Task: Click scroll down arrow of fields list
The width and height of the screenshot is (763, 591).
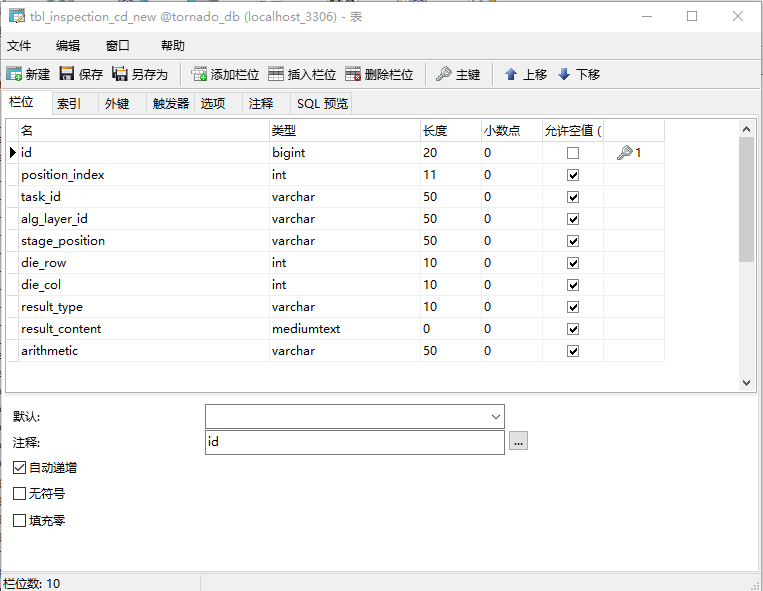Action: (x=746, y=382)
